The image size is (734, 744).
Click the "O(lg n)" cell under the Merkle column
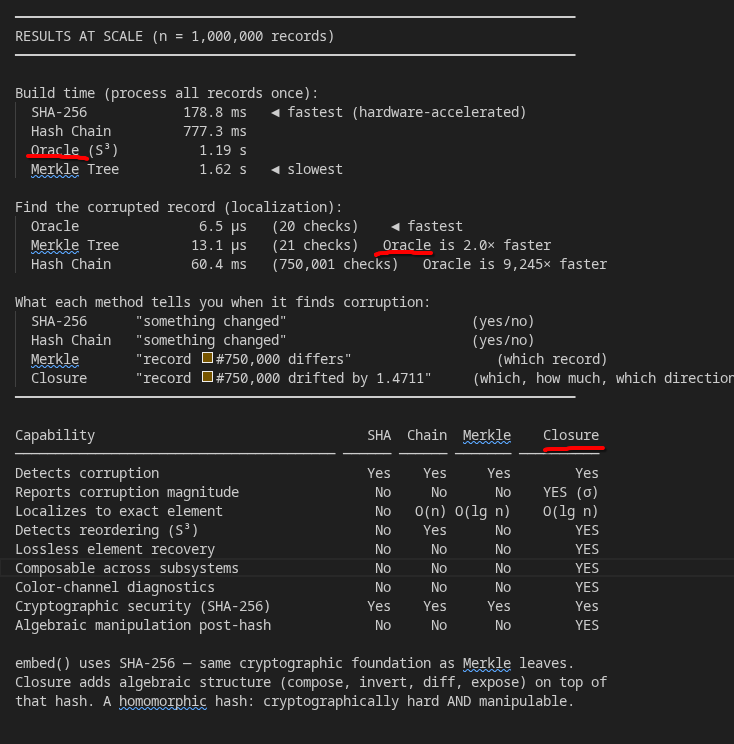[x=483, y=511]
